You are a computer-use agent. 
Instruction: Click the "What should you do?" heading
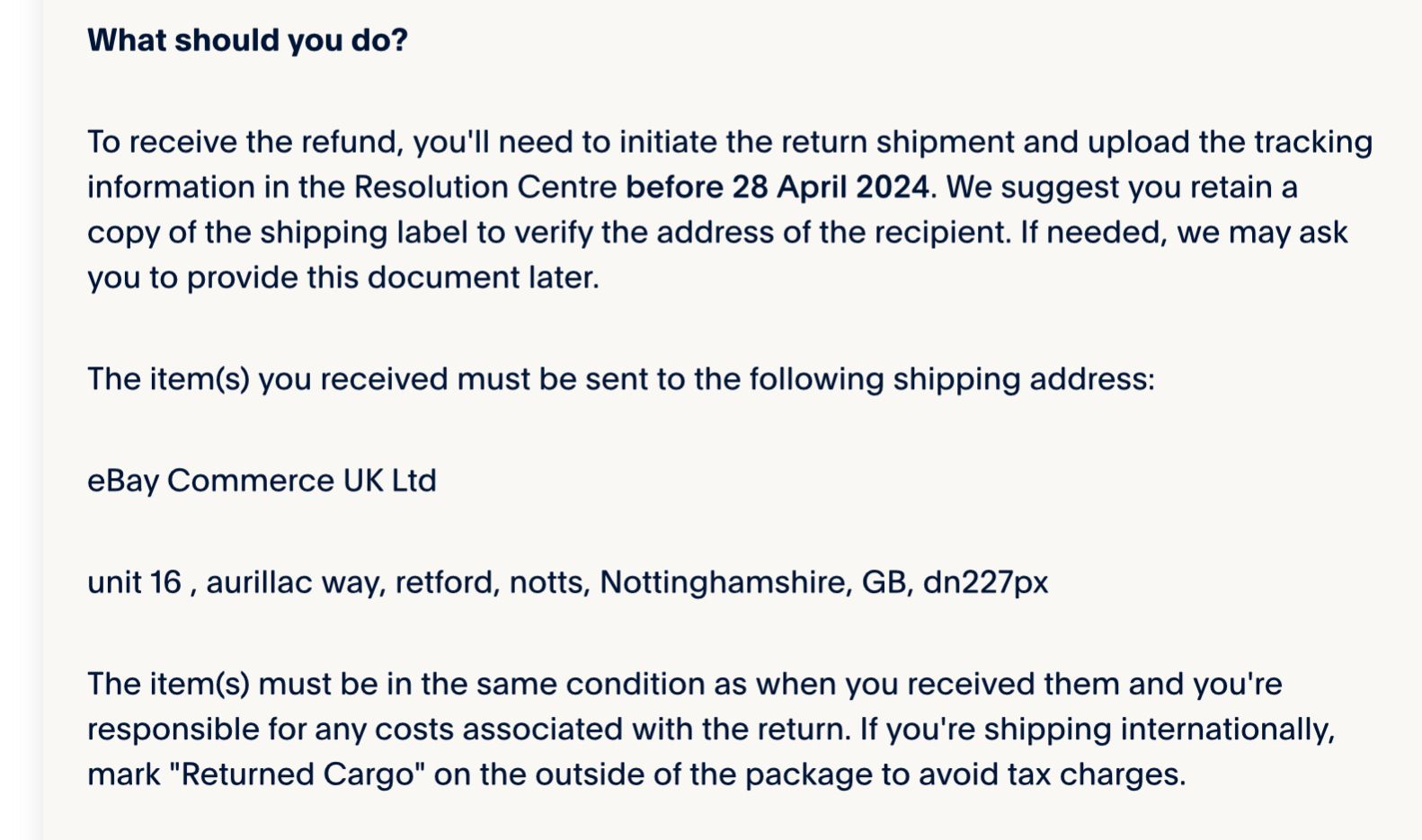247,40
